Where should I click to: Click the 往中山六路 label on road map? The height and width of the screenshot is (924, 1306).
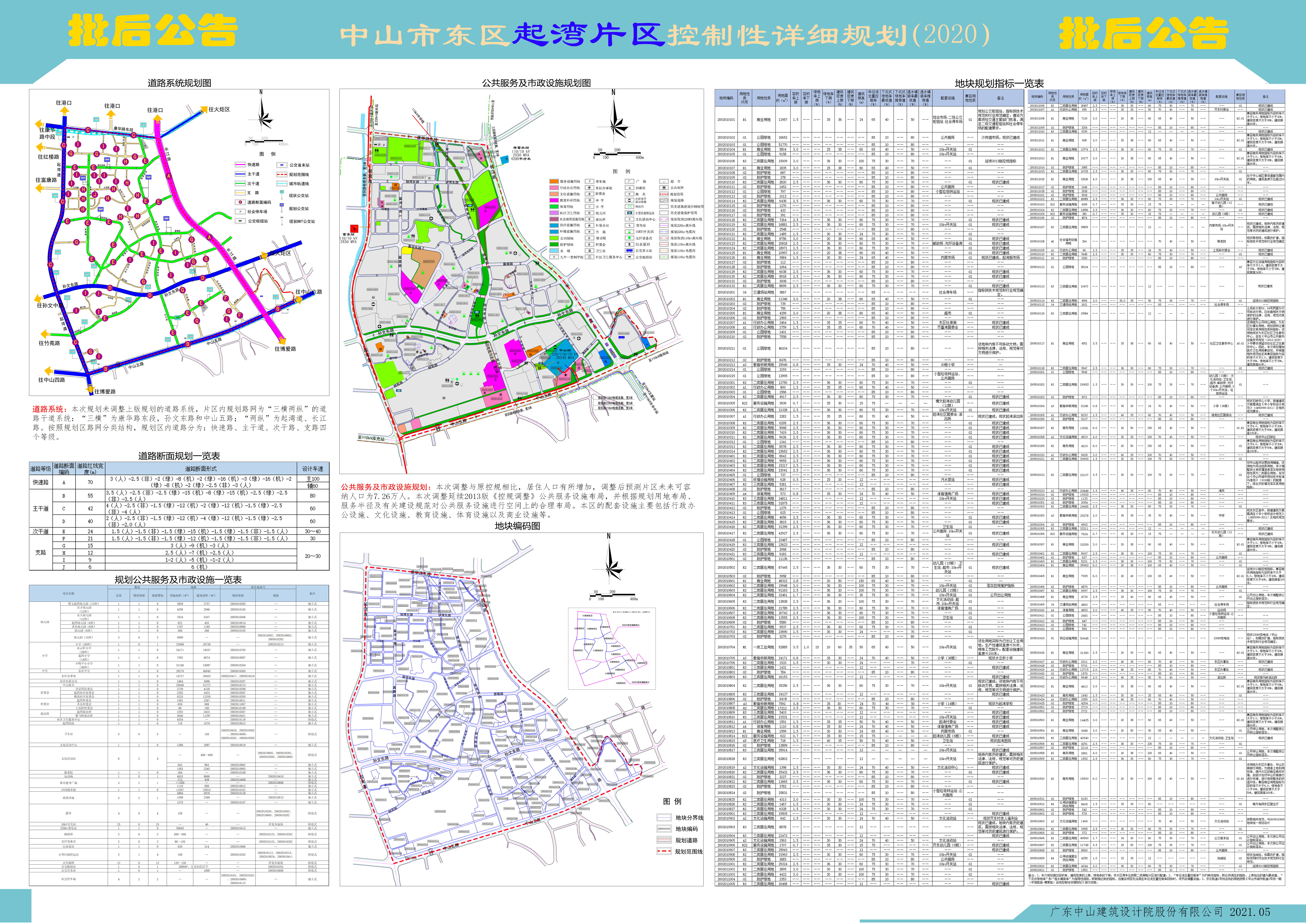coord(309,292)
